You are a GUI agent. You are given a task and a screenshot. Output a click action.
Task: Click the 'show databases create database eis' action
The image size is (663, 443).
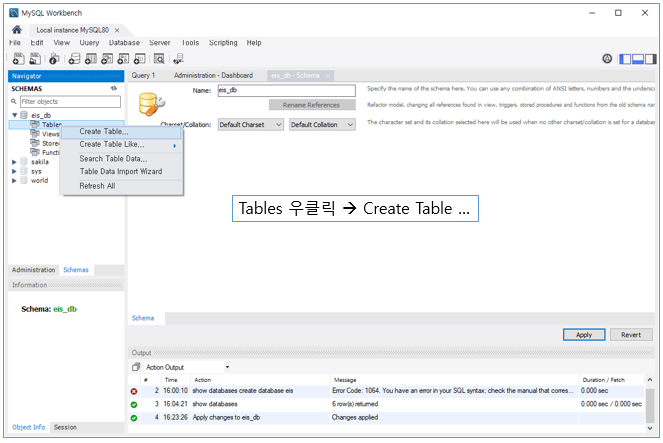[243, 391]
